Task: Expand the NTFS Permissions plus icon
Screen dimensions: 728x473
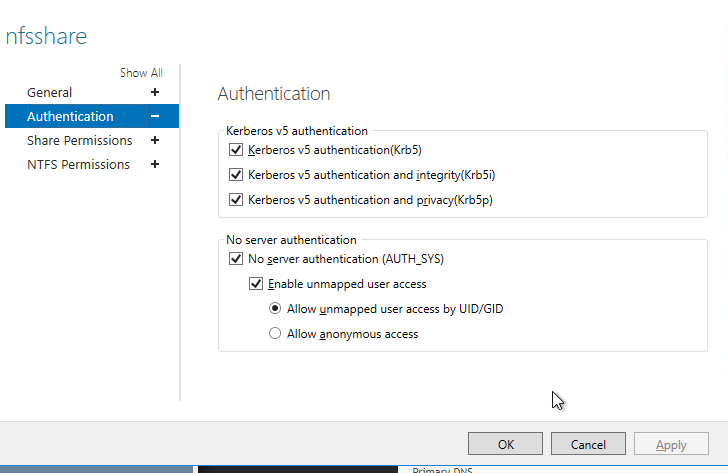Action: tap(155, 164)
